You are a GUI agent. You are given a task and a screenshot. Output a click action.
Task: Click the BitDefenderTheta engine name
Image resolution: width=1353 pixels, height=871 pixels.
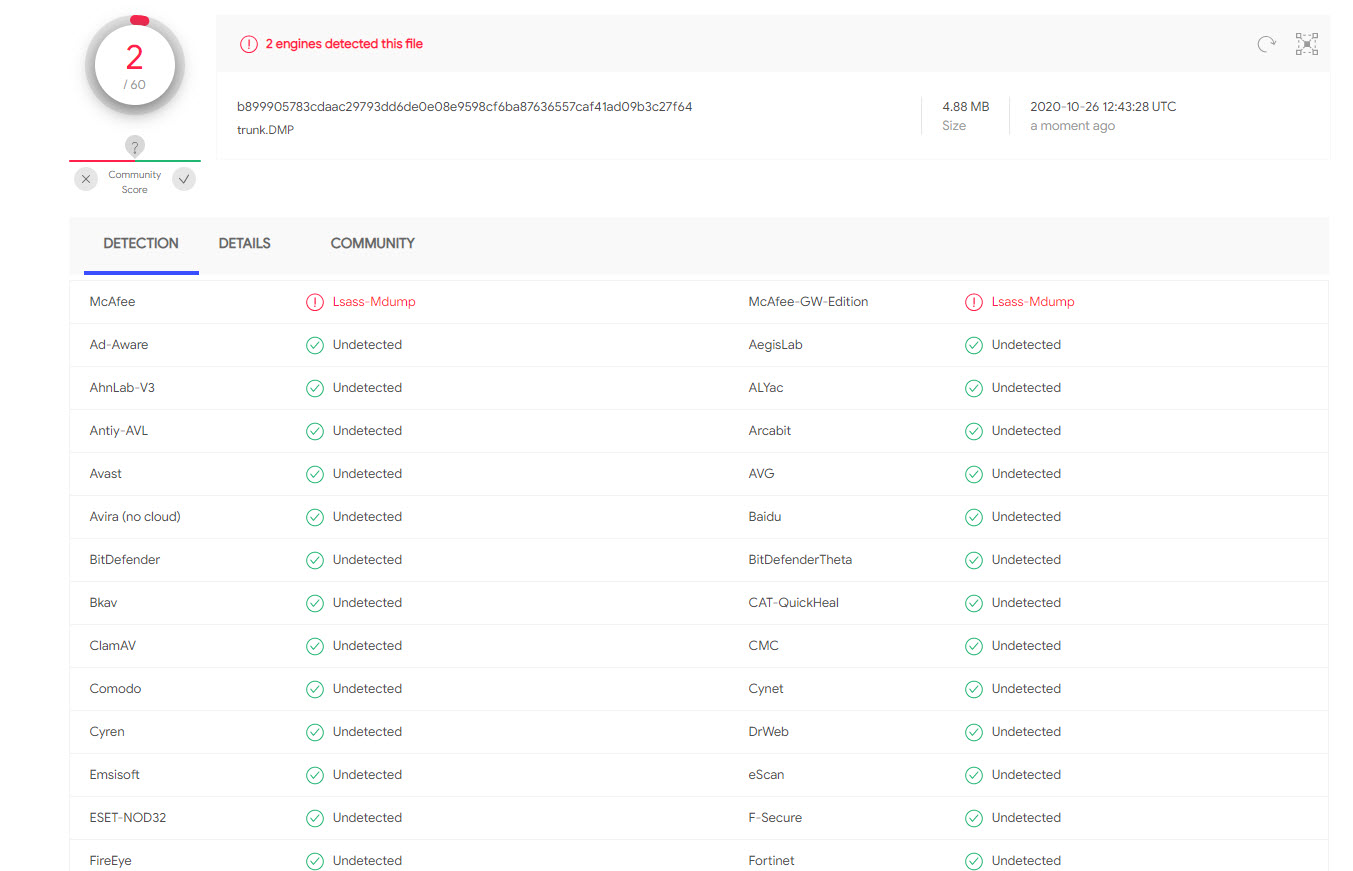pos(800,560)
